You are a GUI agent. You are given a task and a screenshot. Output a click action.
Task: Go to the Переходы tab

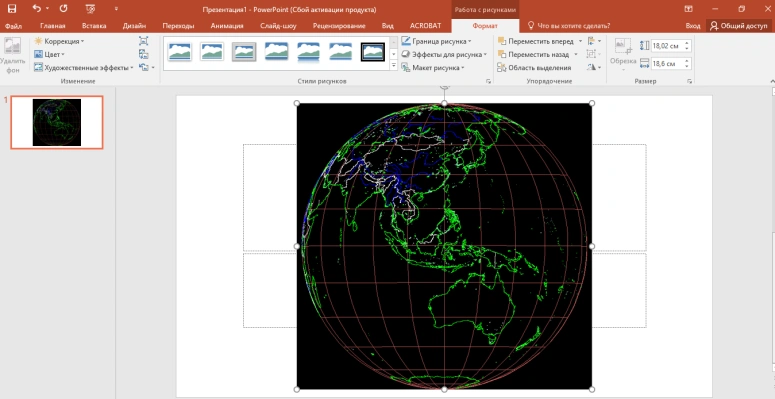(178, 26)
